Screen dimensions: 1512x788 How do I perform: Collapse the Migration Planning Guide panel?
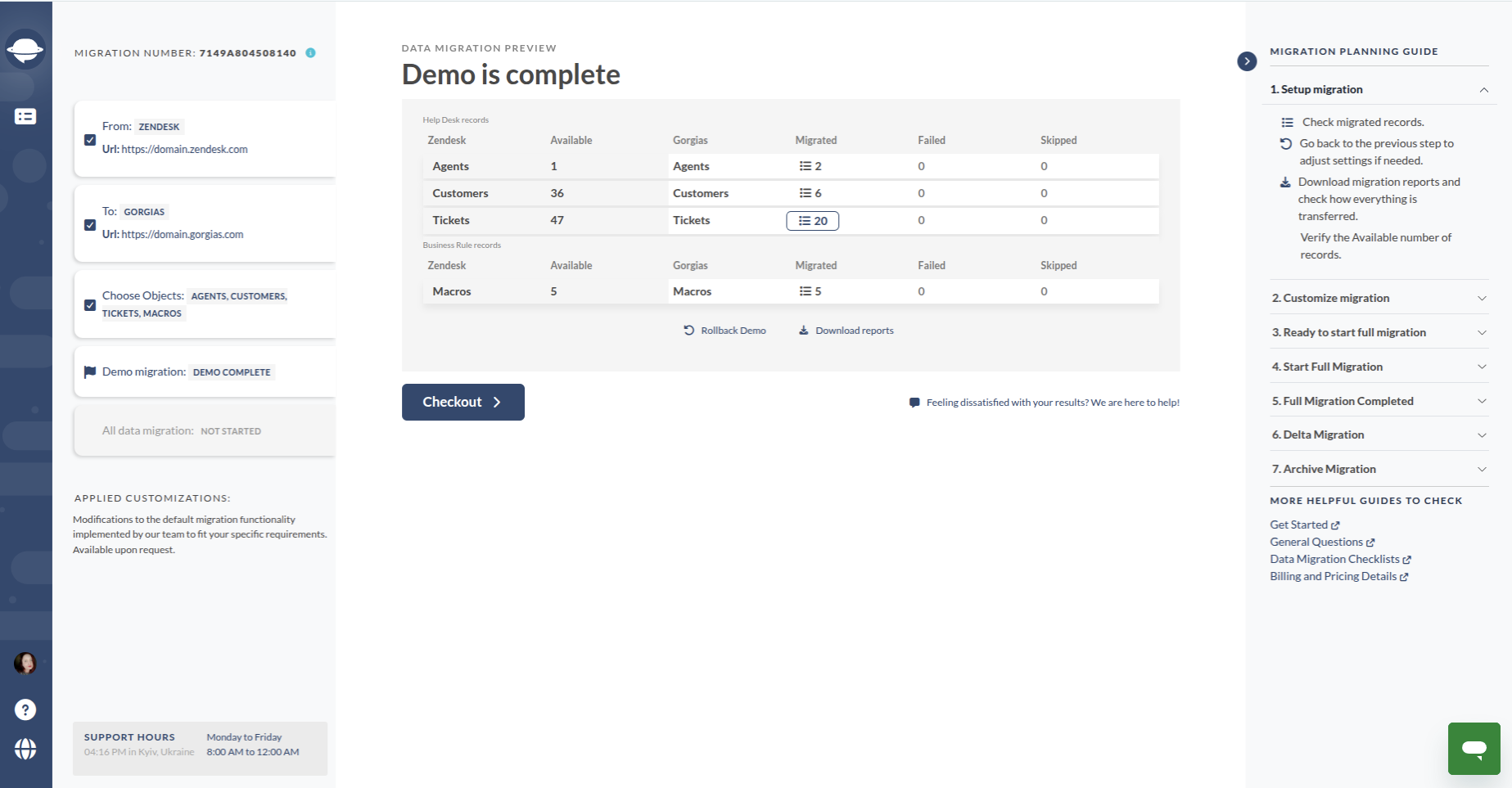click(x=1247, y=61)
